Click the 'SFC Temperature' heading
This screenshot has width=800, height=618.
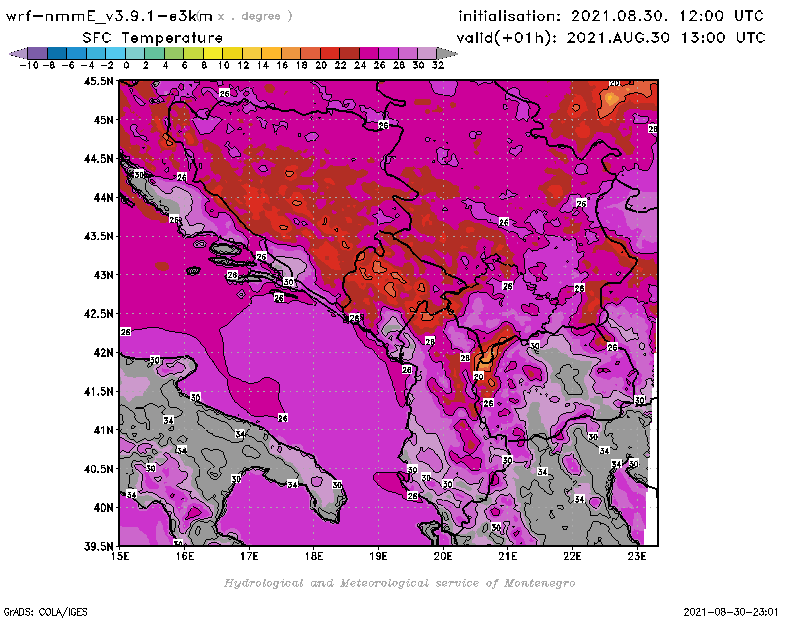pyautogui.click(x=153, y=38)
